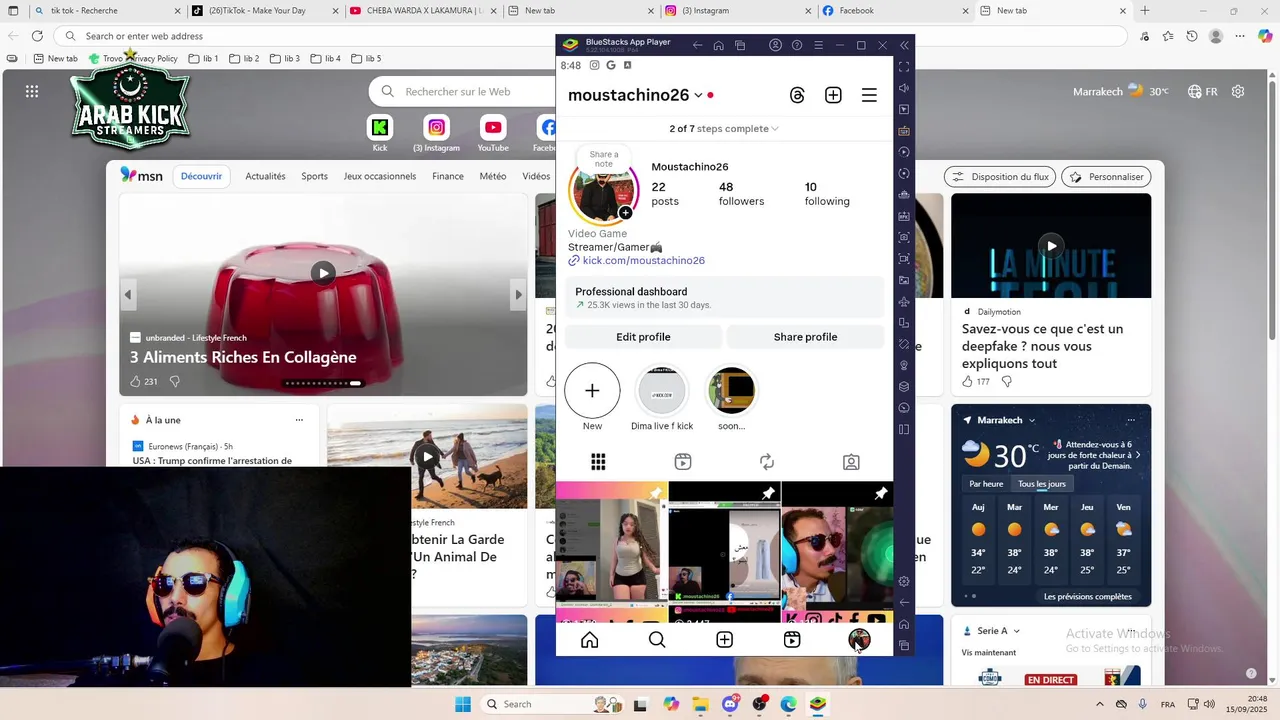This screenshot has height=720, width=1280.
Task: Tap the create post plus icon in Instagram header
Action: point(833,95)
